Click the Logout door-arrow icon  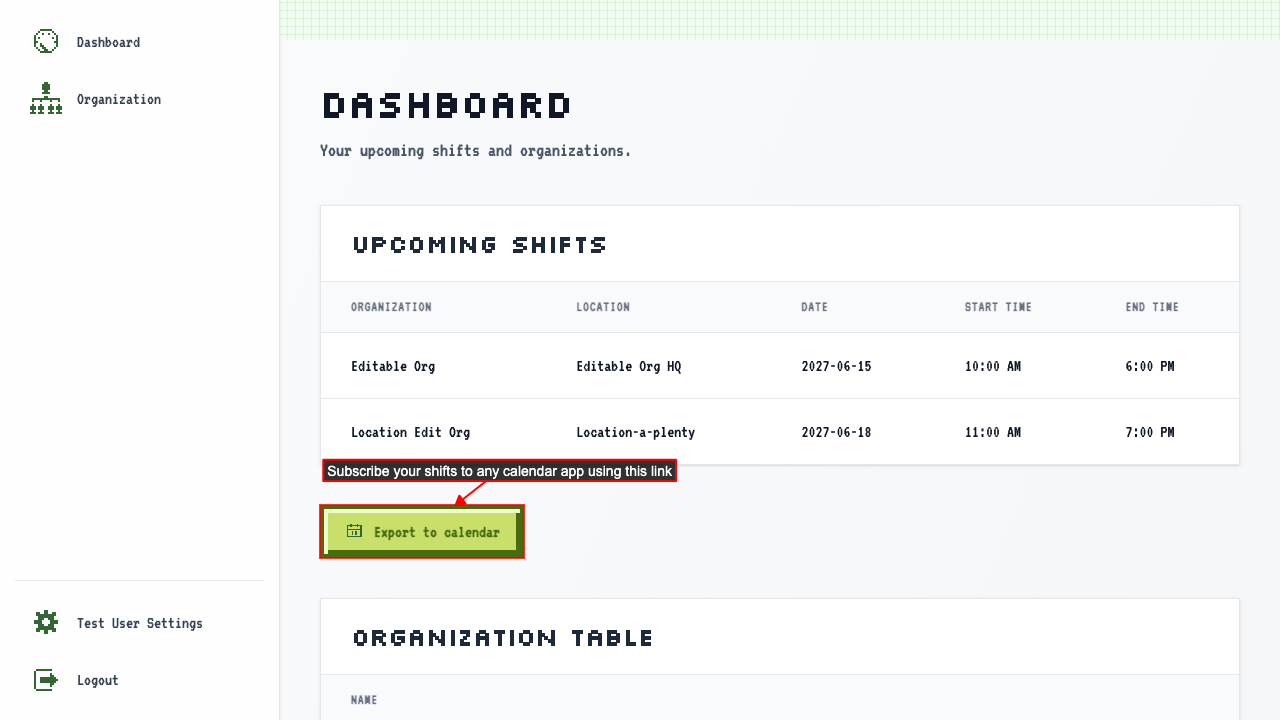pyautogui.click(x=46, y=680)
